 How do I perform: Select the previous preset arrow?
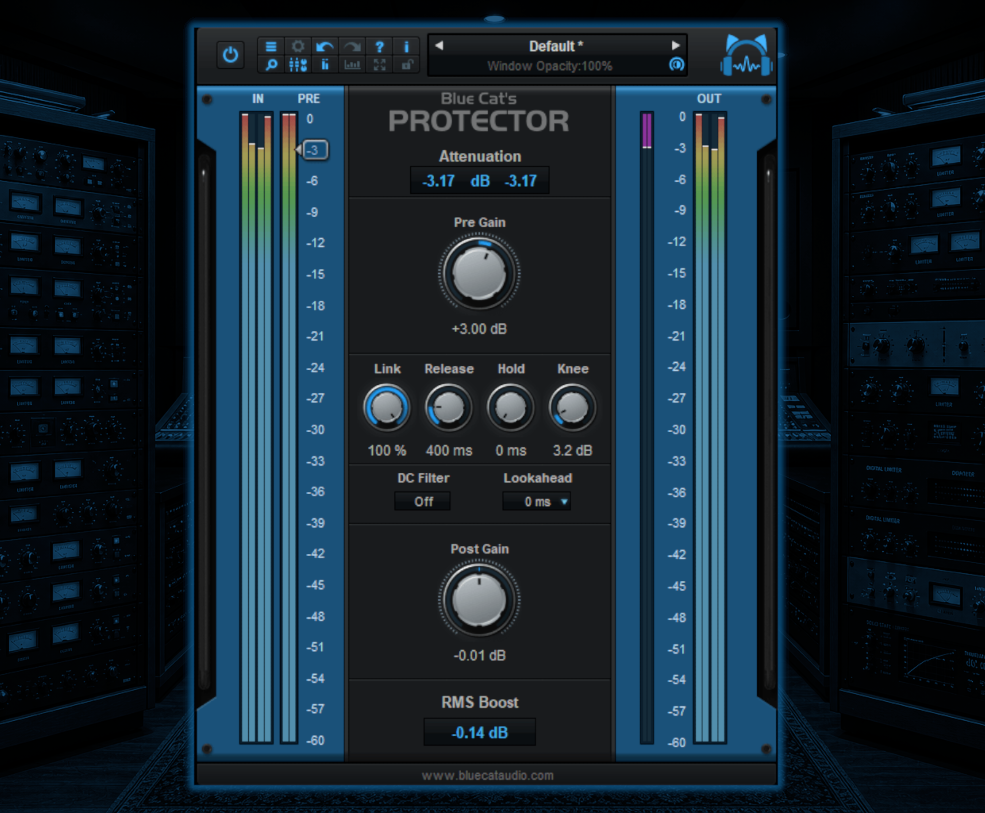pyautogui.click(x=439, y=45)
